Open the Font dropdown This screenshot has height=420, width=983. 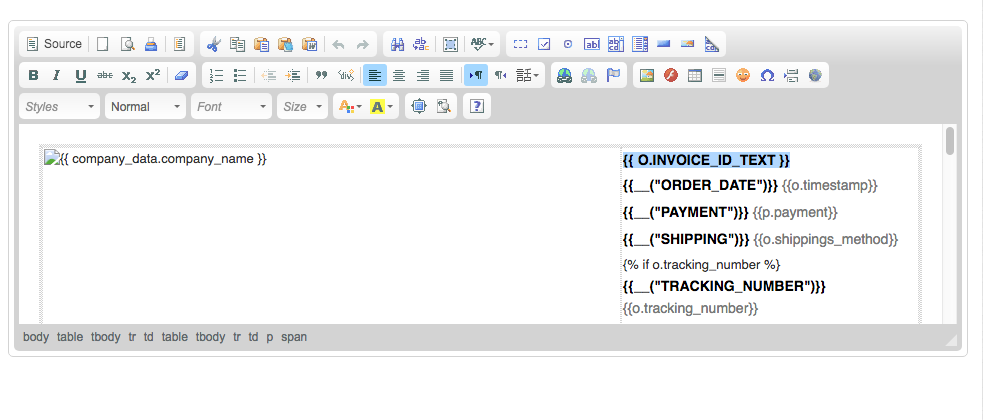231,107
